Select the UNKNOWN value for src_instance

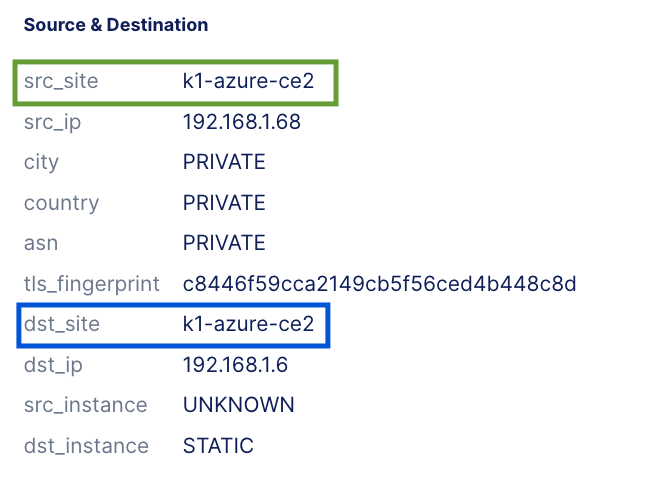238,405
